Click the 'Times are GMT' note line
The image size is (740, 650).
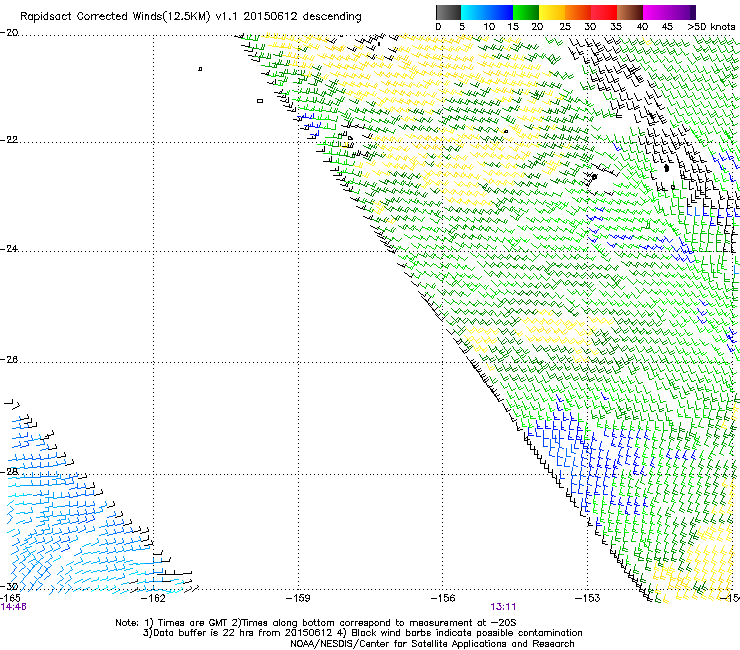(316, 623)
